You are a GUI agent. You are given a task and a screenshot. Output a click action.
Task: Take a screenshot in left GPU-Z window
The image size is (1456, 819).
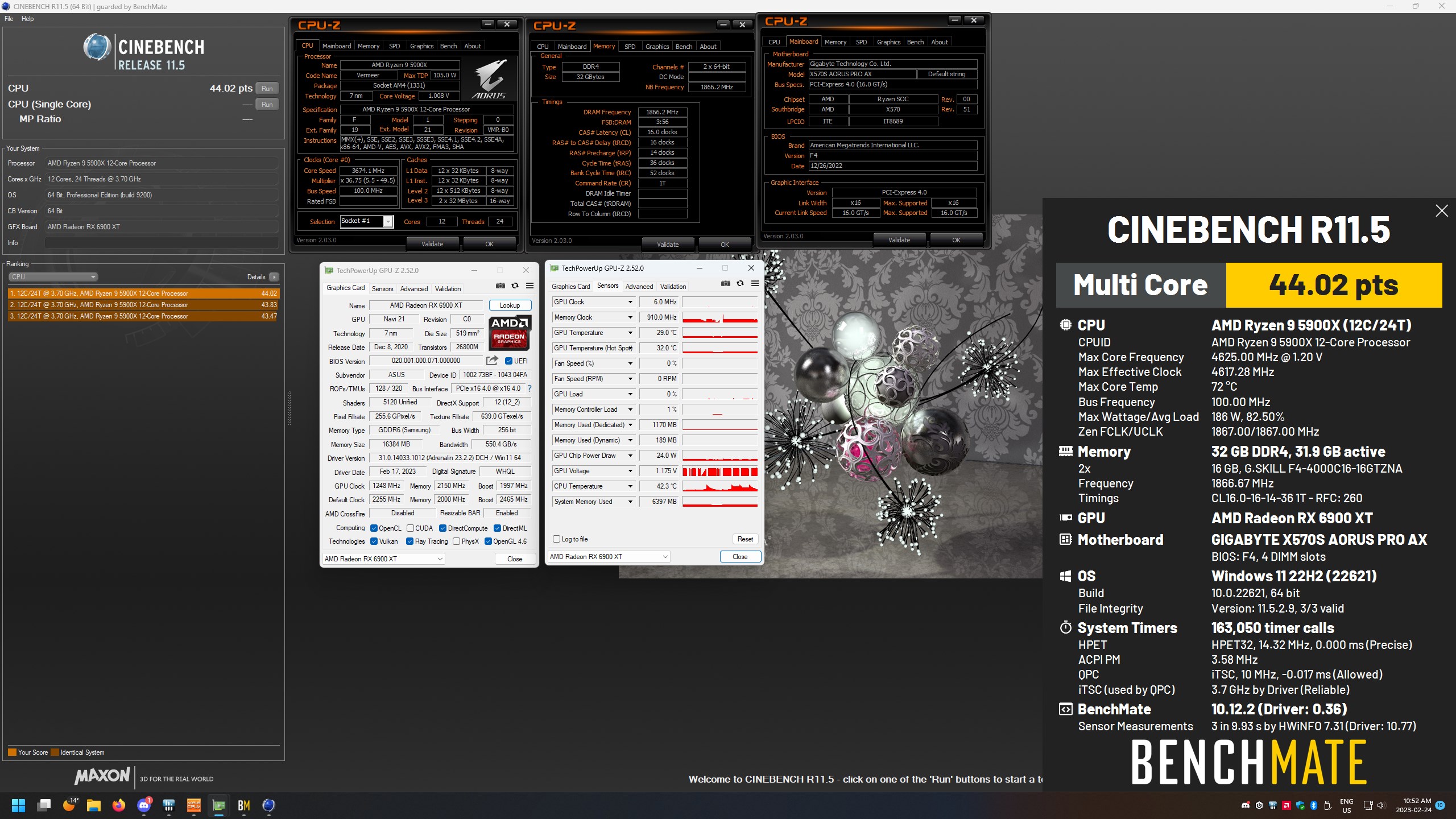[x=500, y=286]
